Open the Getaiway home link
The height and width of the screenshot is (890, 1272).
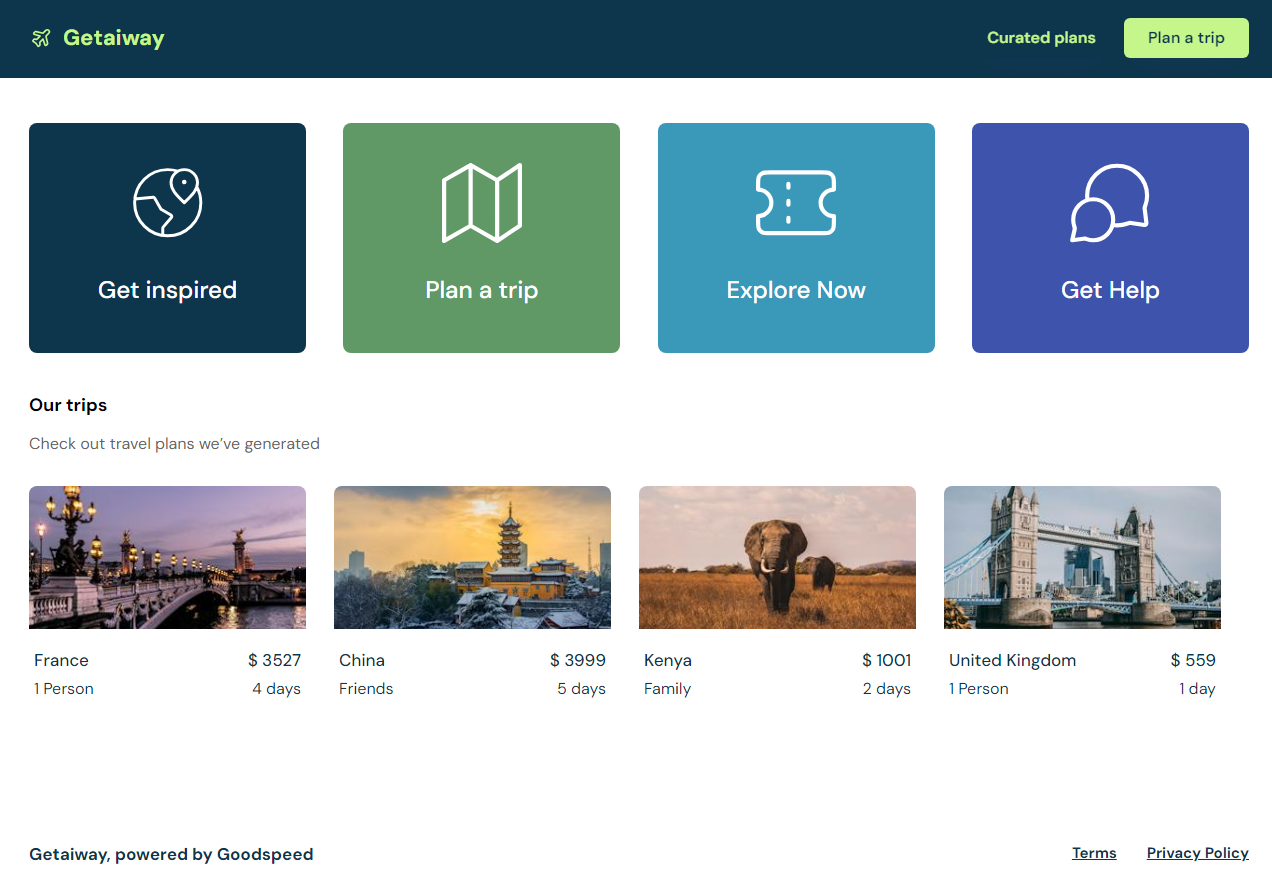pos(98,38)
